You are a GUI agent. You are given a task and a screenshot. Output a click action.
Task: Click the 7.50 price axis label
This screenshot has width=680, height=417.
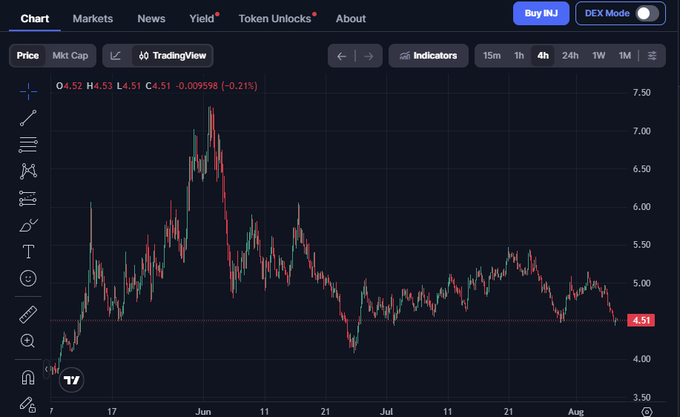pos(641,92)
